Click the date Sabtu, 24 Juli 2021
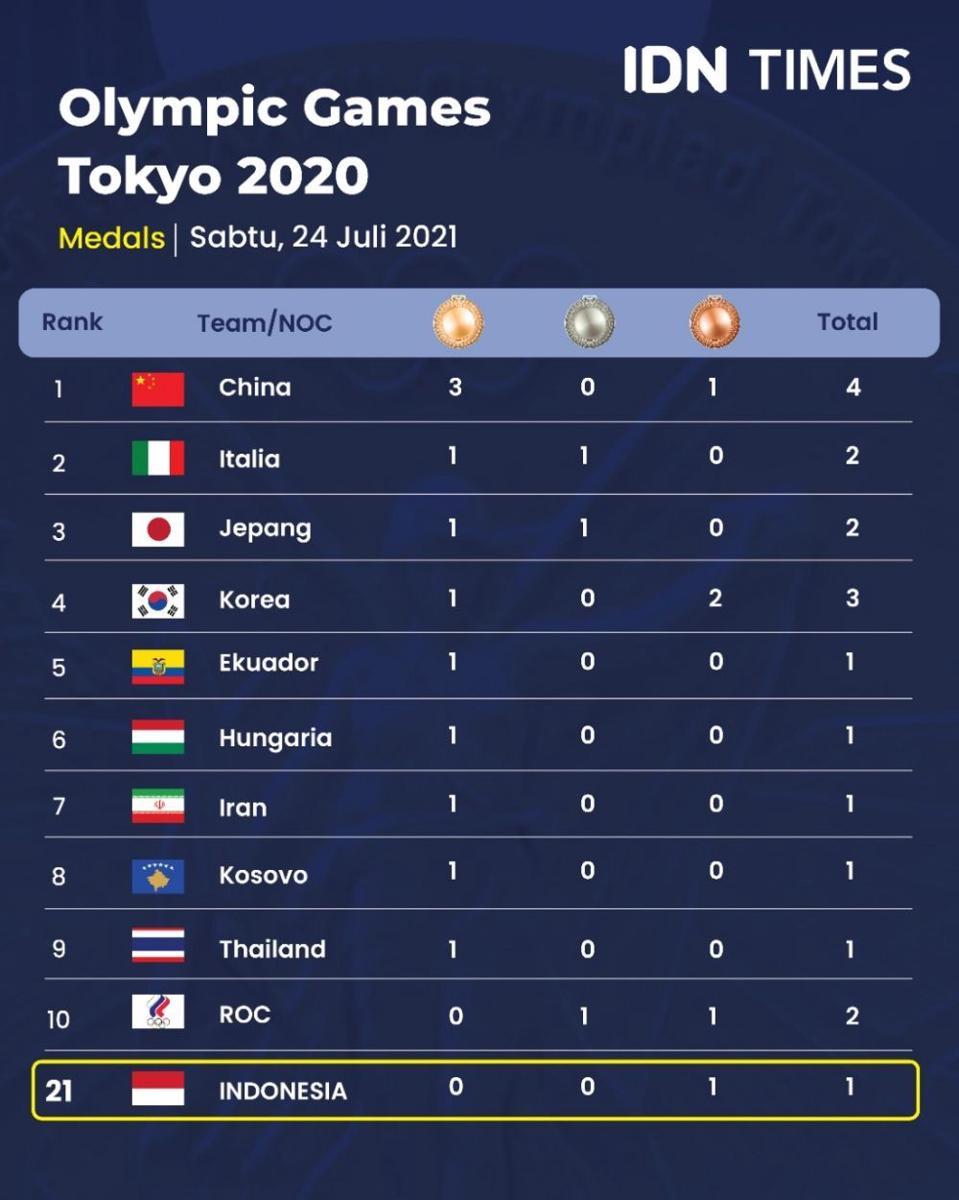The image size is (959, 1200). coord(324,238)
